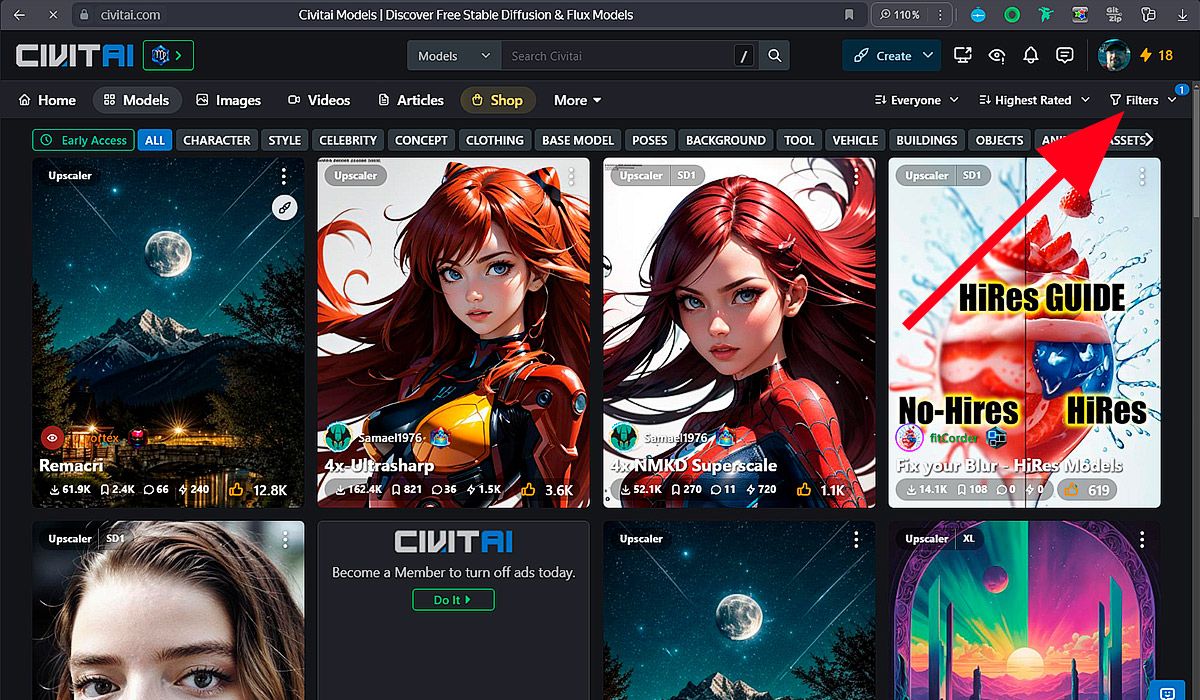The height and width of the screenshot is (700, 1200).
Task: Expand the Models search category dropdown
Action: pos(454,56)
